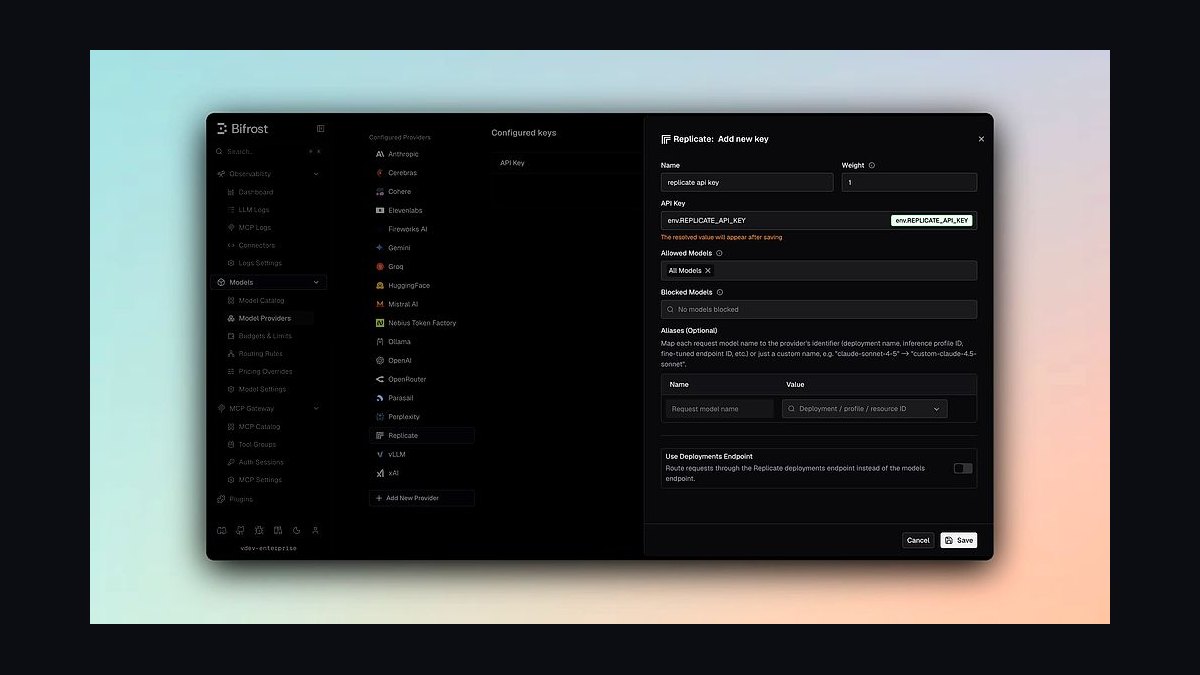Remove the All Models chip

coord(708,271)
